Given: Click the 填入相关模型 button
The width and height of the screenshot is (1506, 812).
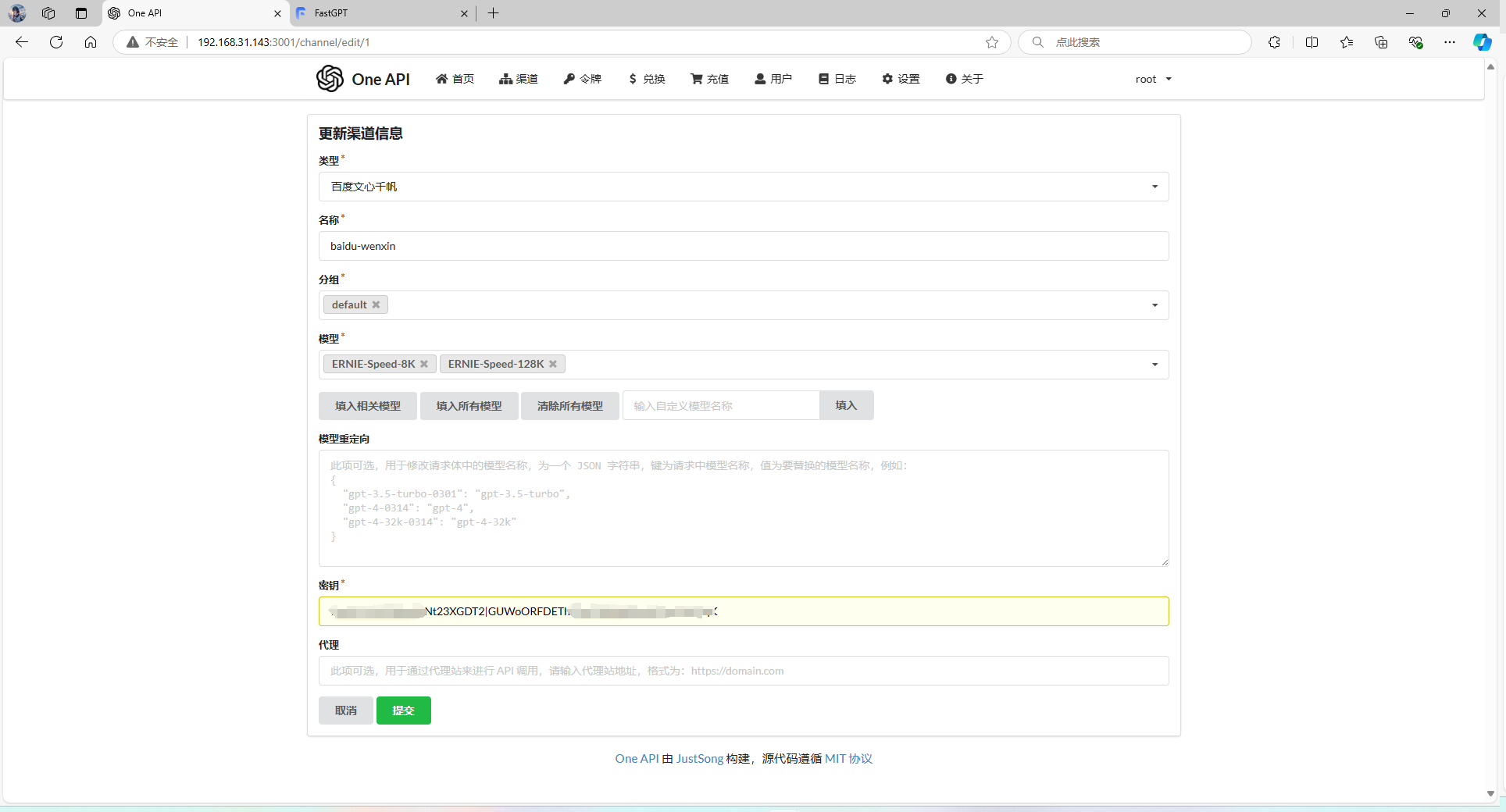Looking at the screenshot, I should click(x=368, y=405).
